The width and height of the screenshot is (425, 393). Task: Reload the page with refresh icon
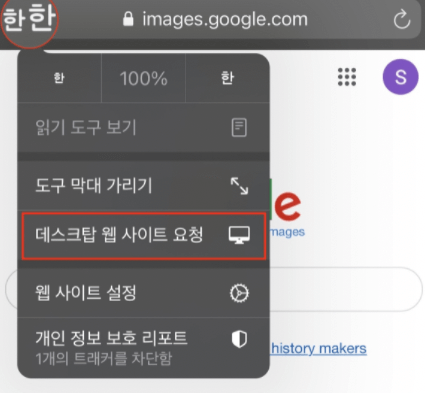pos(402,20)
